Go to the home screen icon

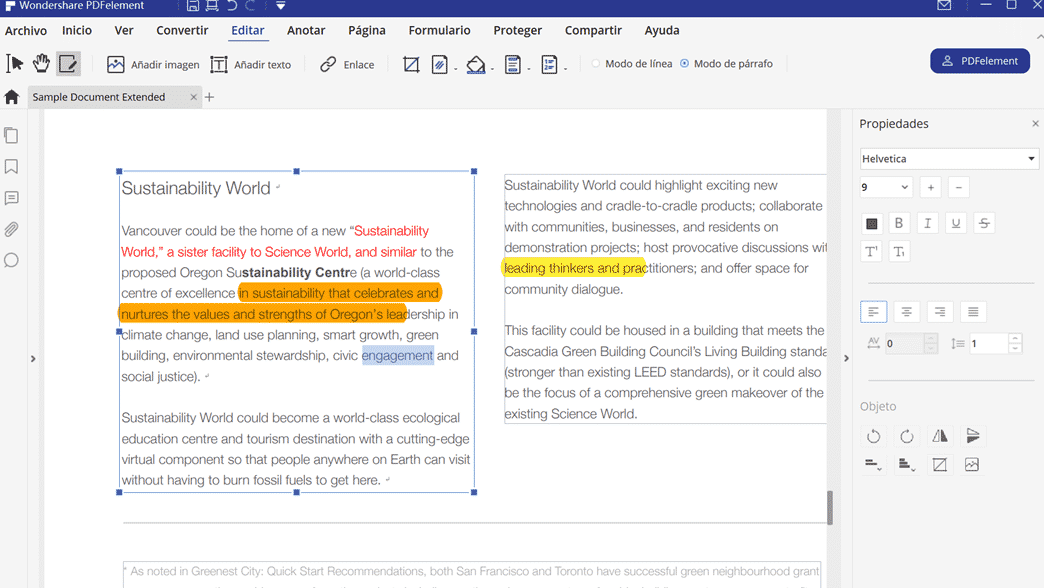pos(12,97)
